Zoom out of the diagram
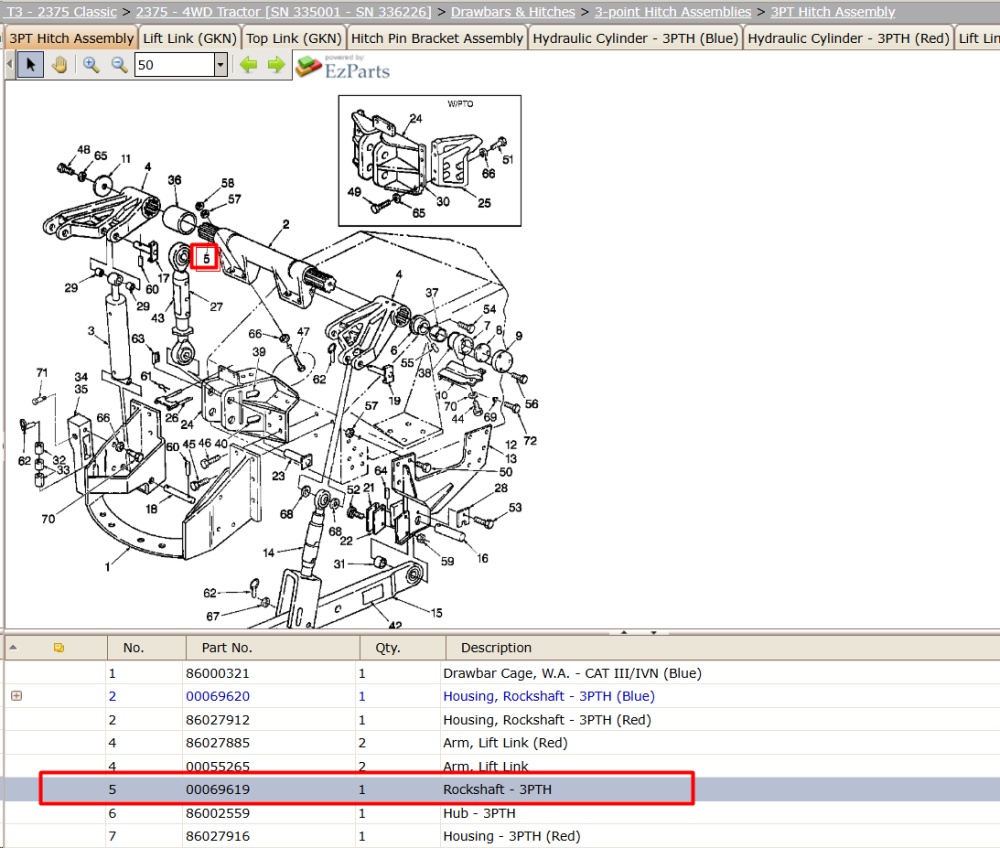This screenshot has width=1000, height=848. pos(119,64)
